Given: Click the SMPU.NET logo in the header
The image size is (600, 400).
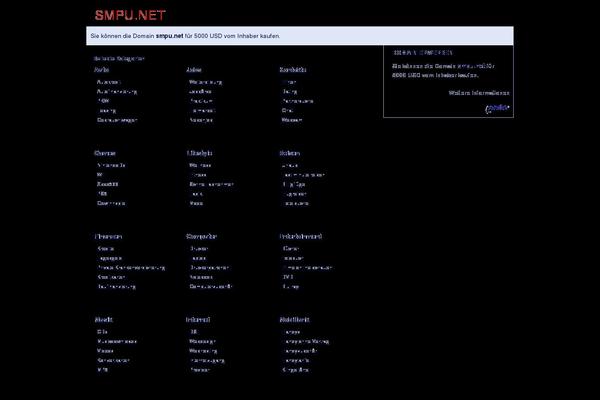Looking at the screenshot, I should click(130, 14).
